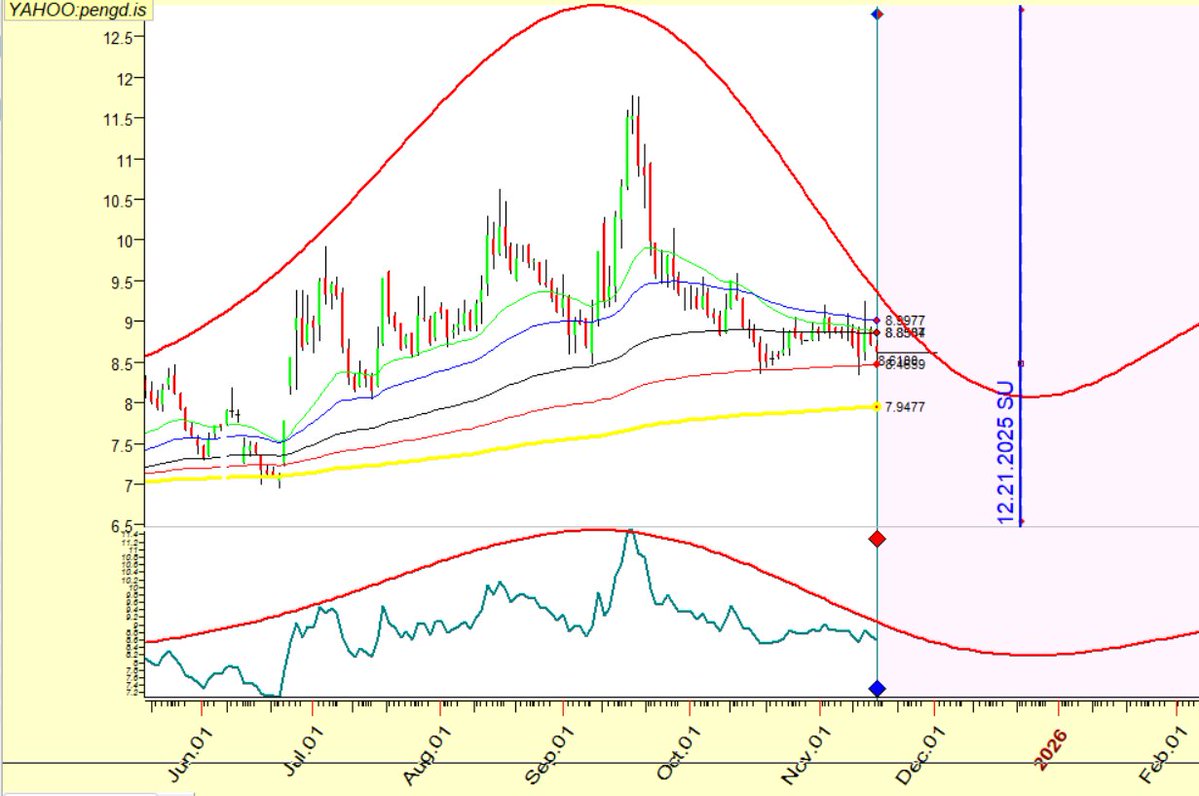The height and width of the screenshot is (796, 1199).
Task: Click the 12.5 price axis label
Action: click(119, 37)
